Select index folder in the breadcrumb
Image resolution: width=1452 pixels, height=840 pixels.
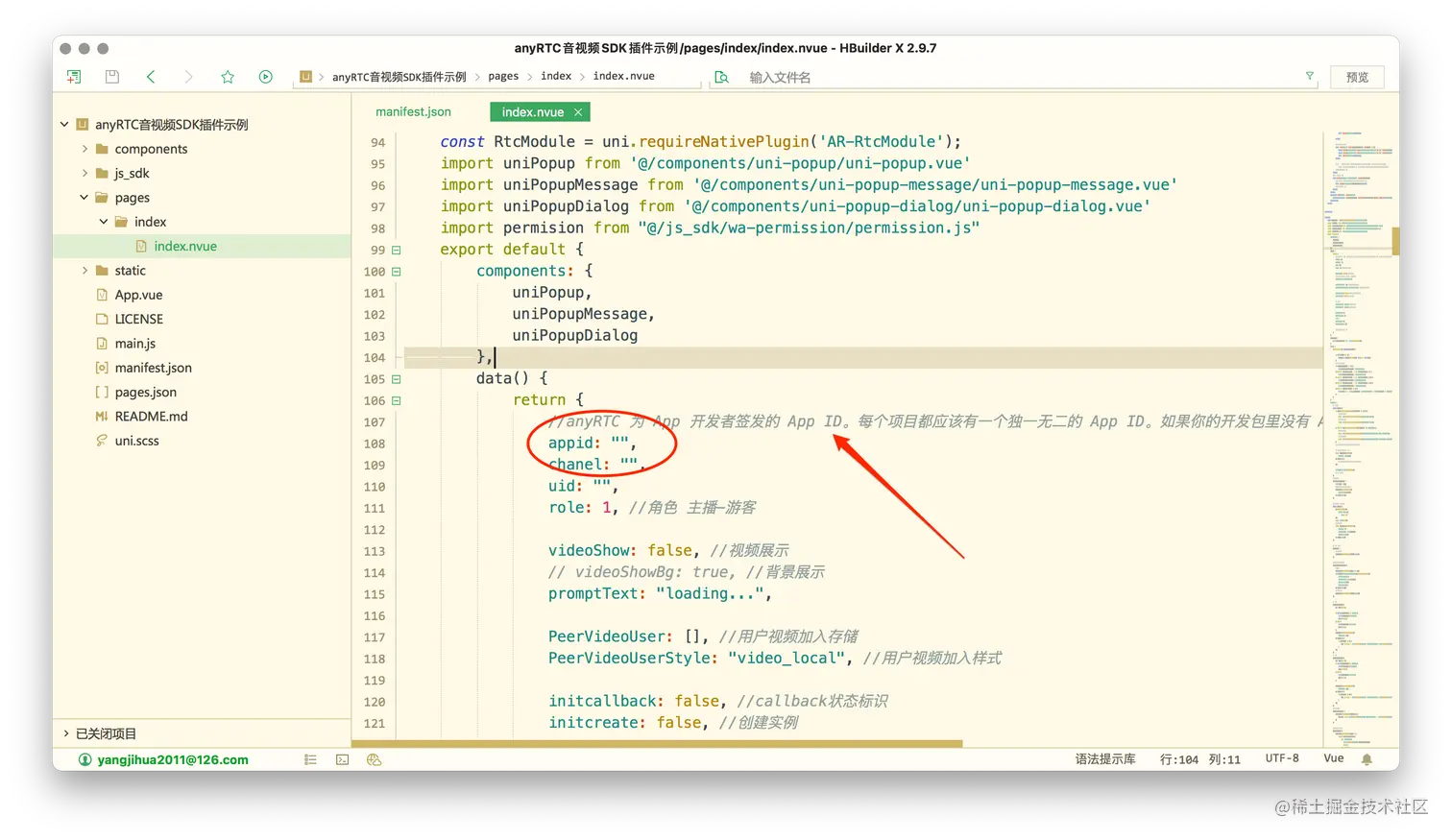(556, 77)
